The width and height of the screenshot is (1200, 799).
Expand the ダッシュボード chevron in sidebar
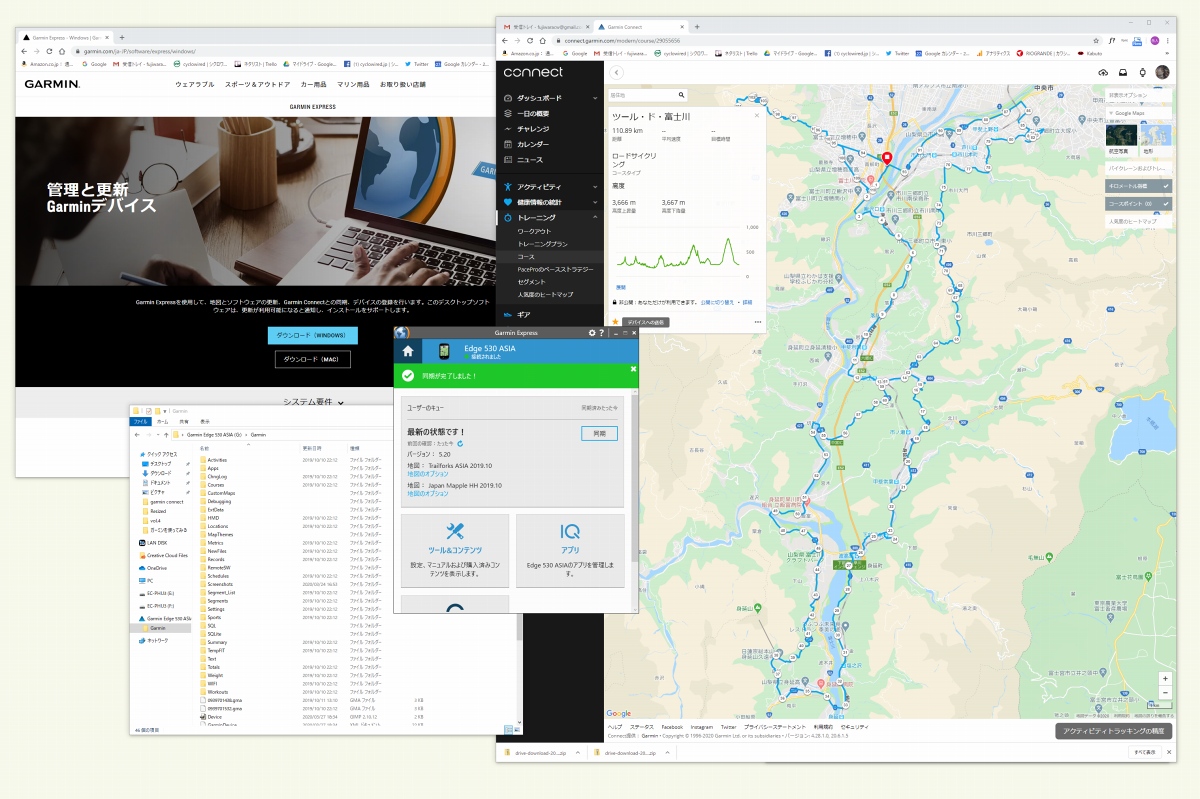(596, 98)
